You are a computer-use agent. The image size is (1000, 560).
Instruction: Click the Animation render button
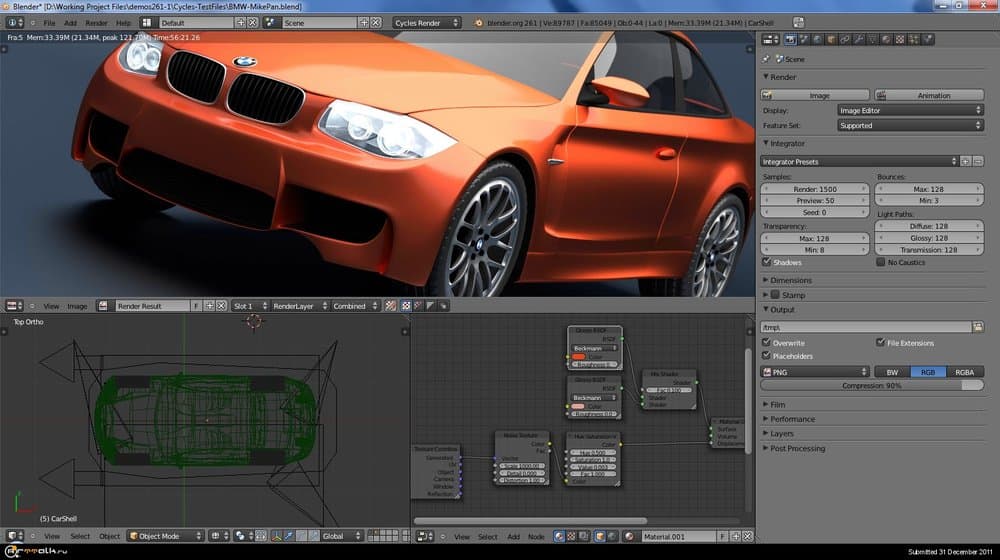pyautogui.click(x=933, y=95)
